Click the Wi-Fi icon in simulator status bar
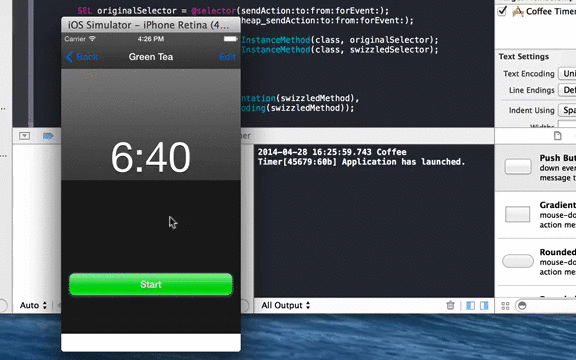This screenshot has height=360, width=576. coord(92,39)
